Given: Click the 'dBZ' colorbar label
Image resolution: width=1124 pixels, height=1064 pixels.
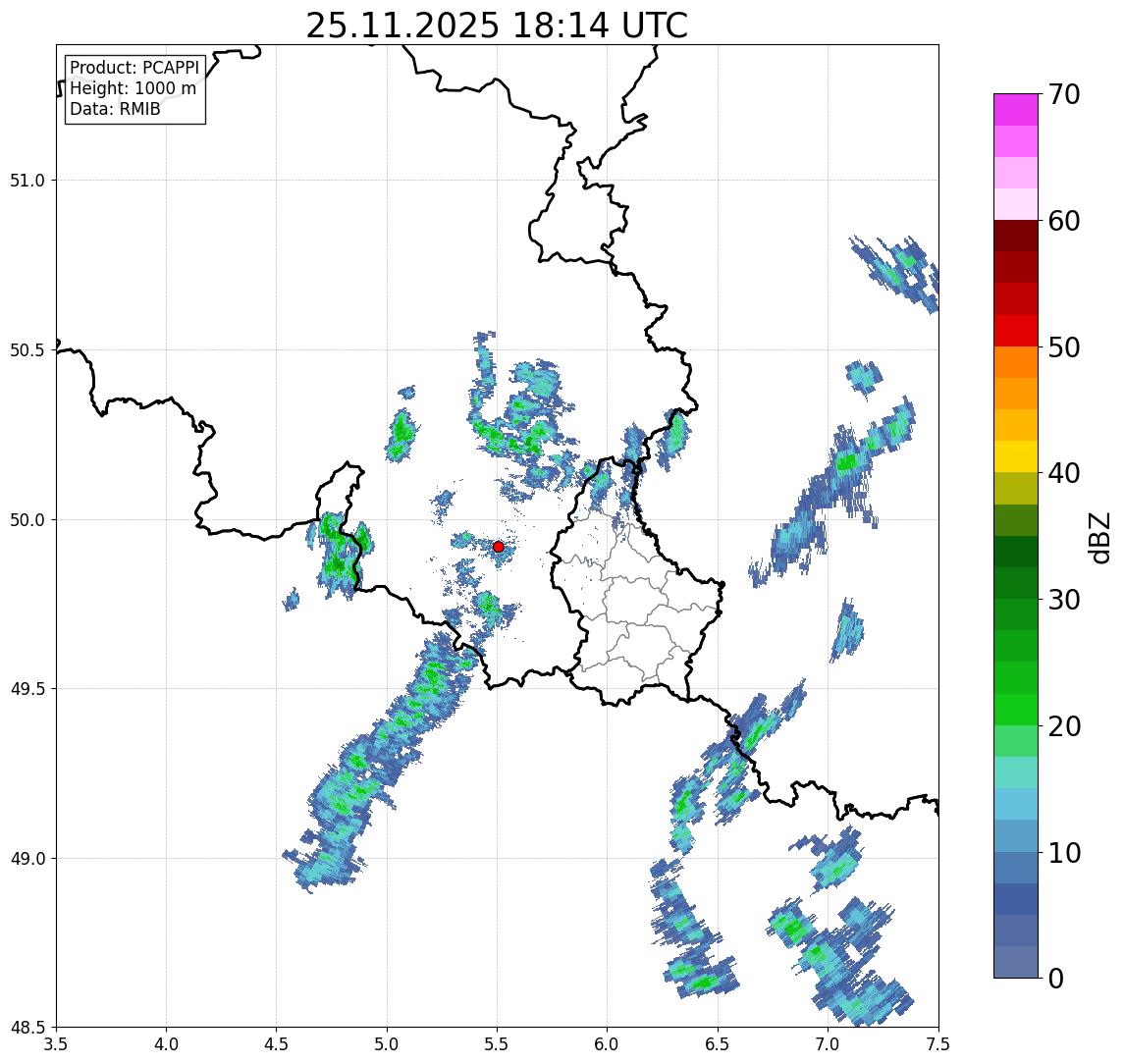Looking at the screenshot, I should [x=1098, y=538].
